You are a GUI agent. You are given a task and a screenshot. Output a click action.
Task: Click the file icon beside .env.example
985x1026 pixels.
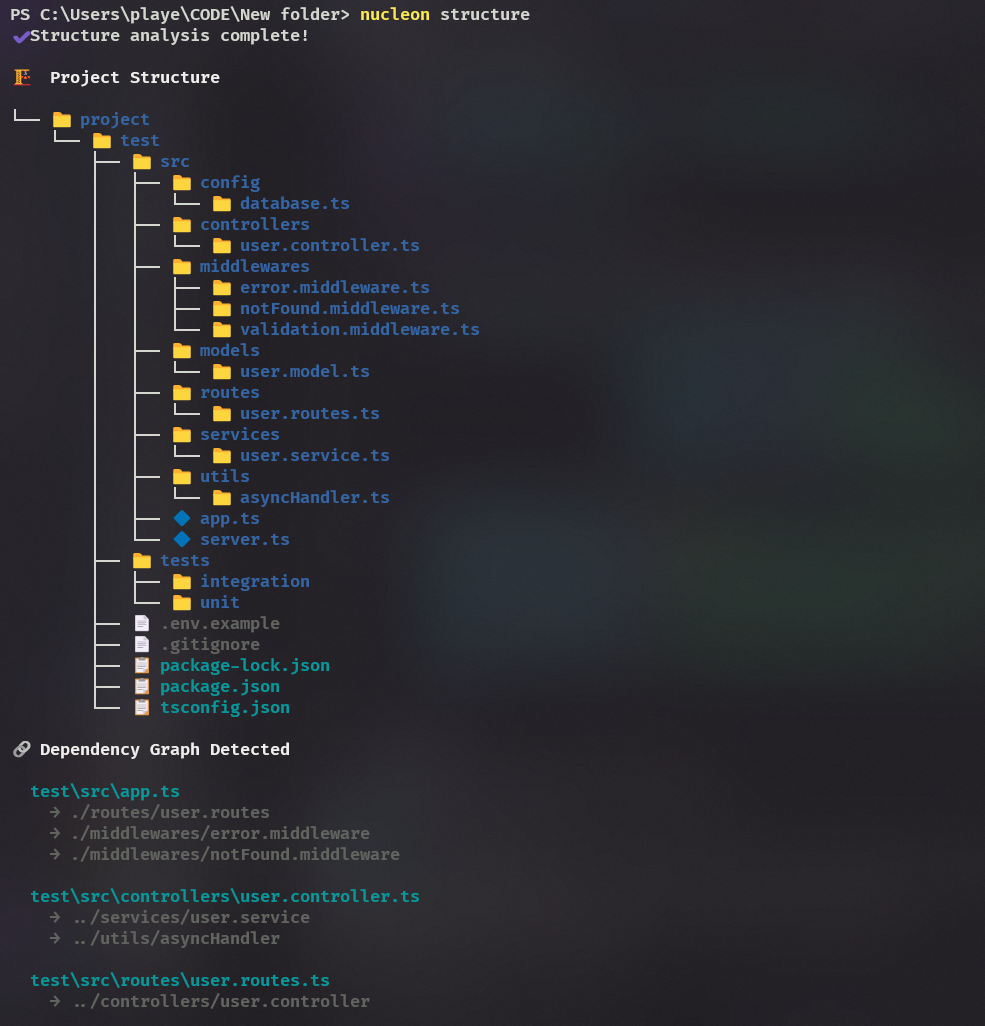(141, 624)
